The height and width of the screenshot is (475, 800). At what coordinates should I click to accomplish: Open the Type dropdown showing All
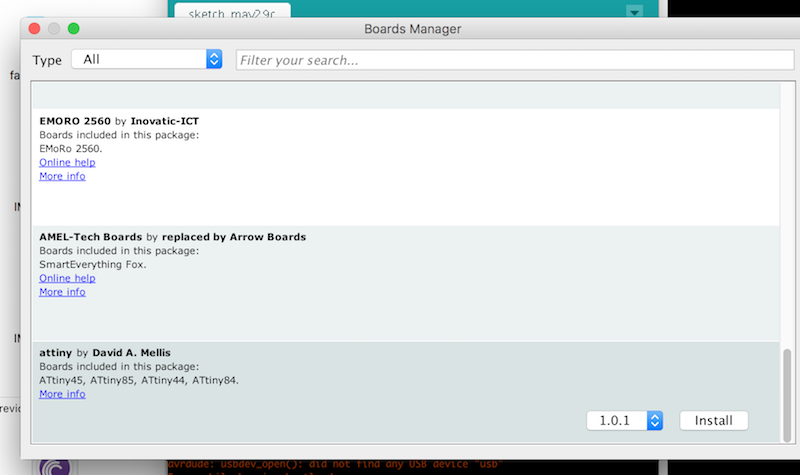[146, 59]
